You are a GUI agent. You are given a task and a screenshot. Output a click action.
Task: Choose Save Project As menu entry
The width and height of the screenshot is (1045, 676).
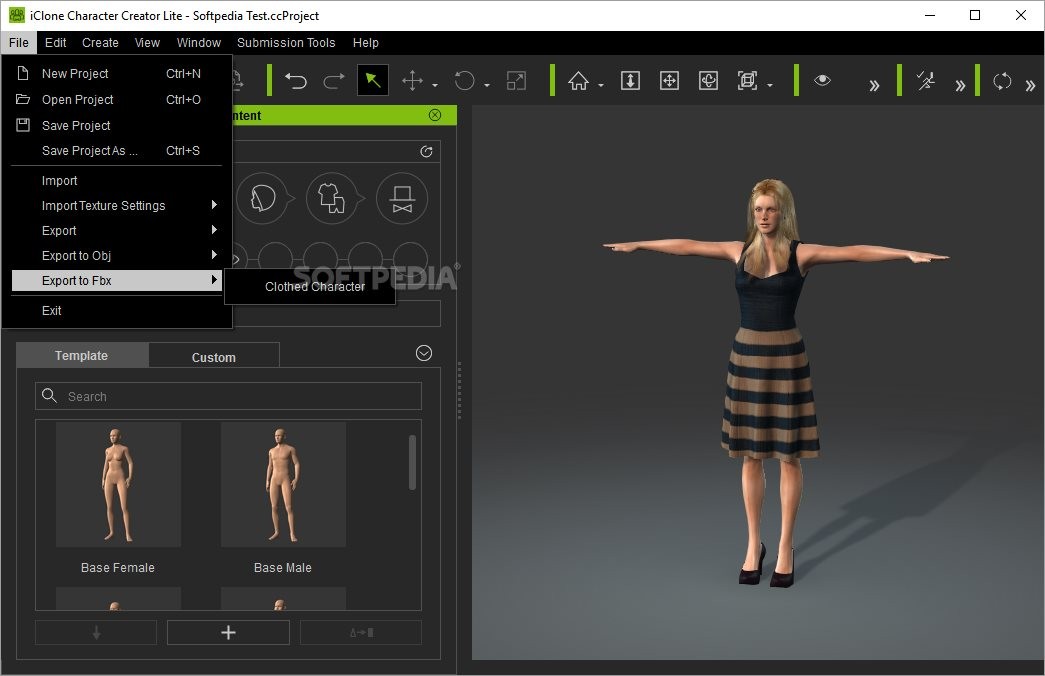(x=117, y=151)
